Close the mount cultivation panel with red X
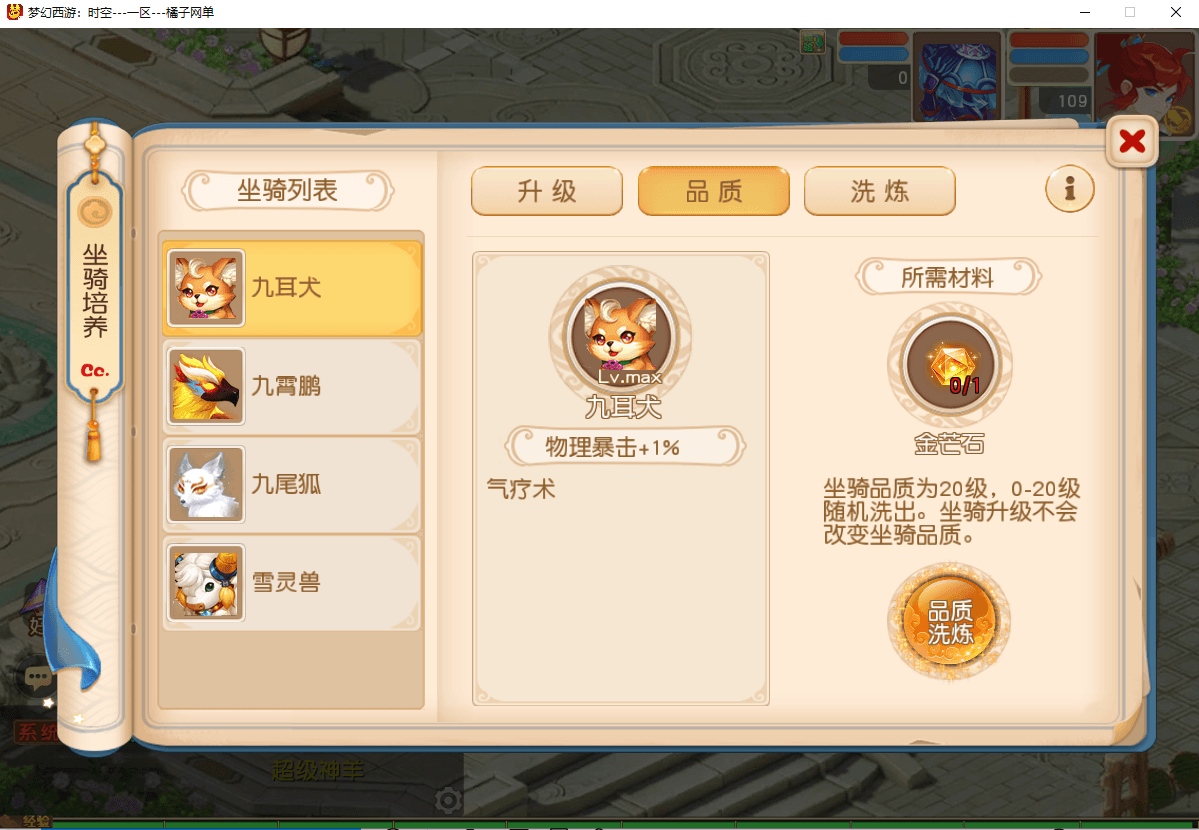The width and height of the screenshot is (1199, 830). tap(1132, 141)
